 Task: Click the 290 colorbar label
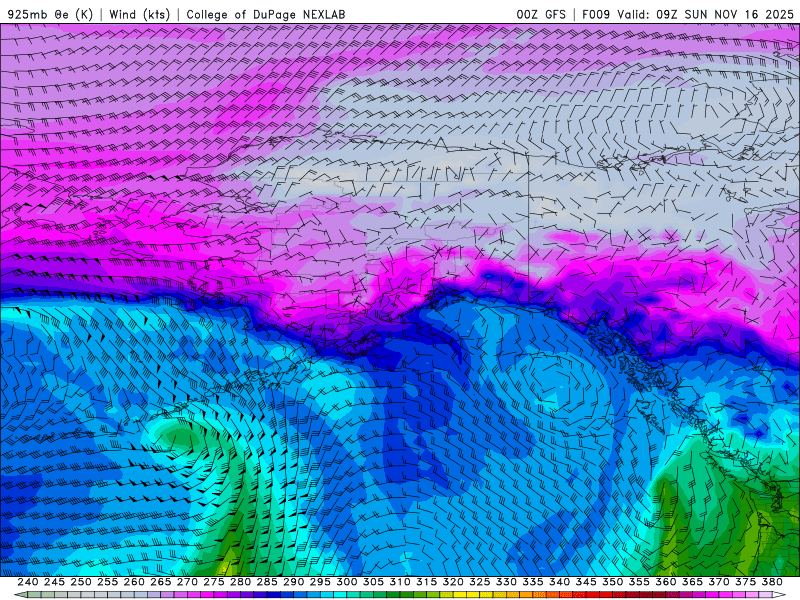coord(293,582)
